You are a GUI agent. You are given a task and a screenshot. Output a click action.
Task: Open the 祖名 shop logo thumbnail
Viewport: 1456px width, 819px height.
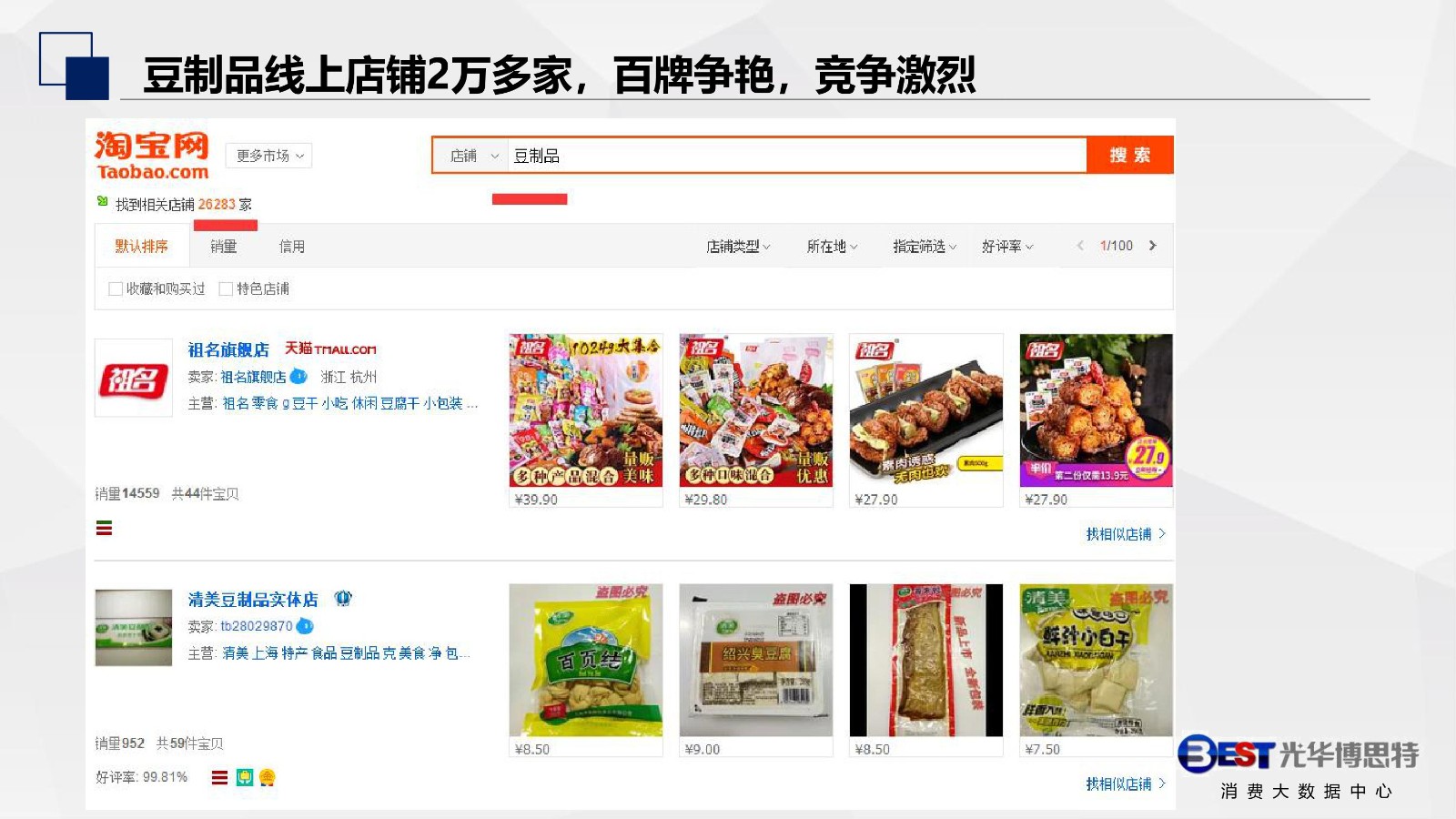(x=134, y=378)
